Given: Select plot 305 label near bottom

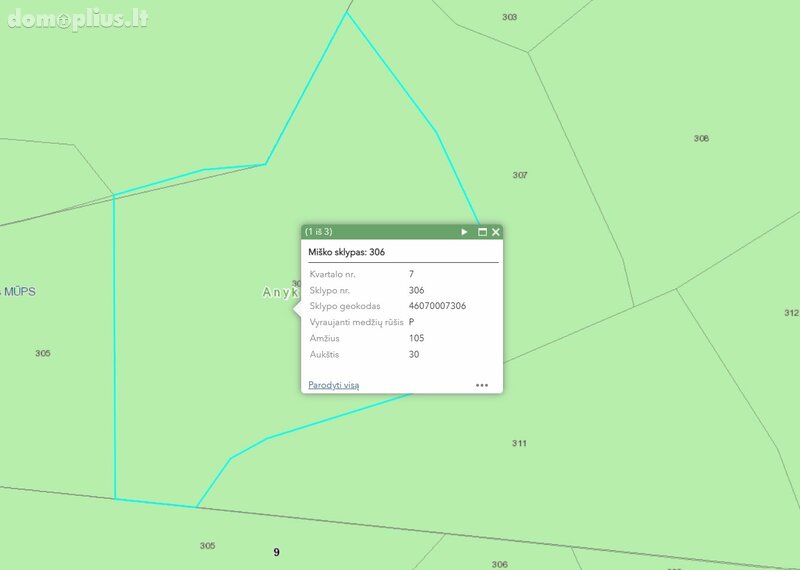Looking at the screenshot, I should (x=207, y=546).
